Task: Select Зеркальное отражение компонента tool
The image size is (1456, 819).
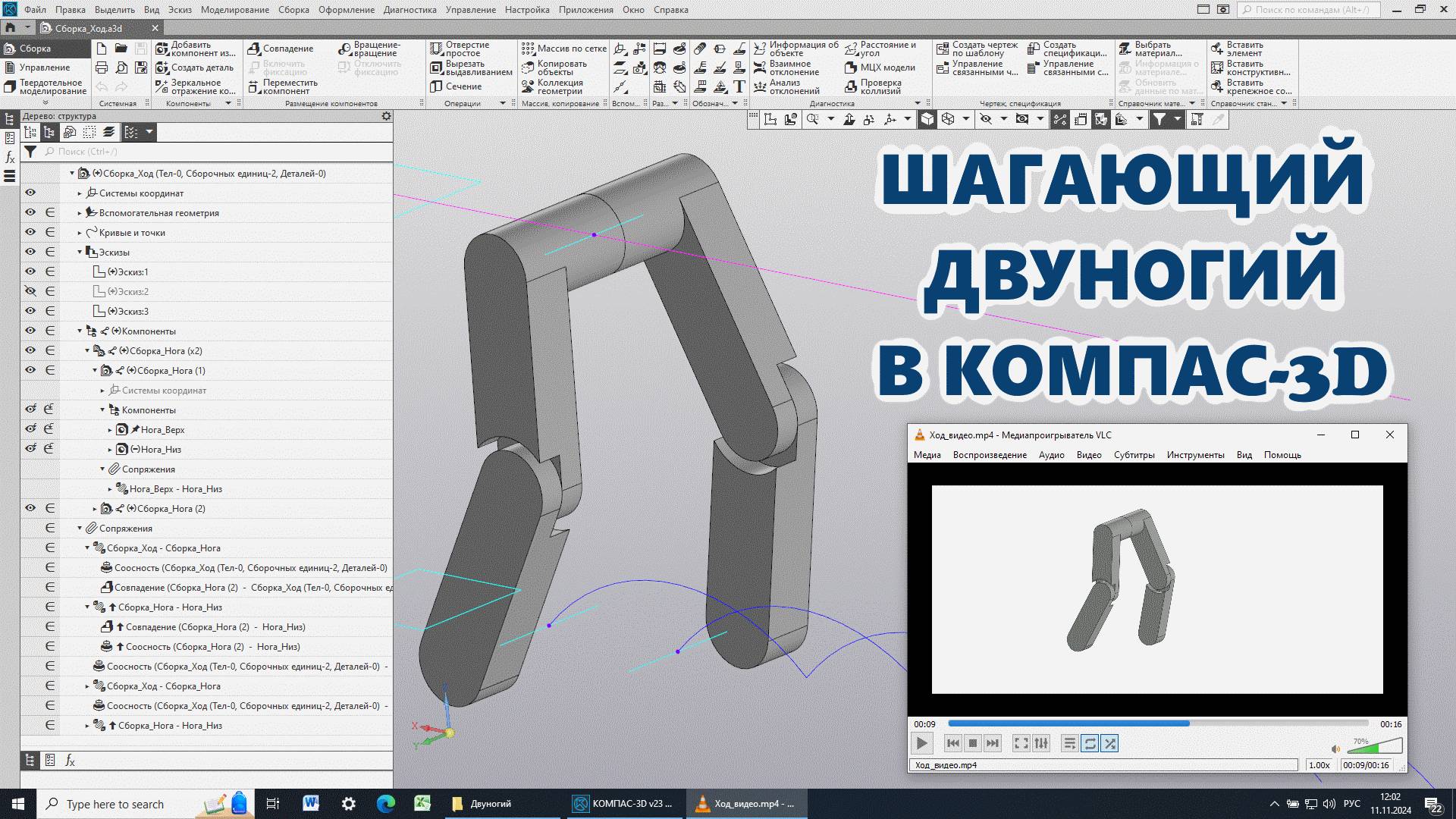Action: 195,87
